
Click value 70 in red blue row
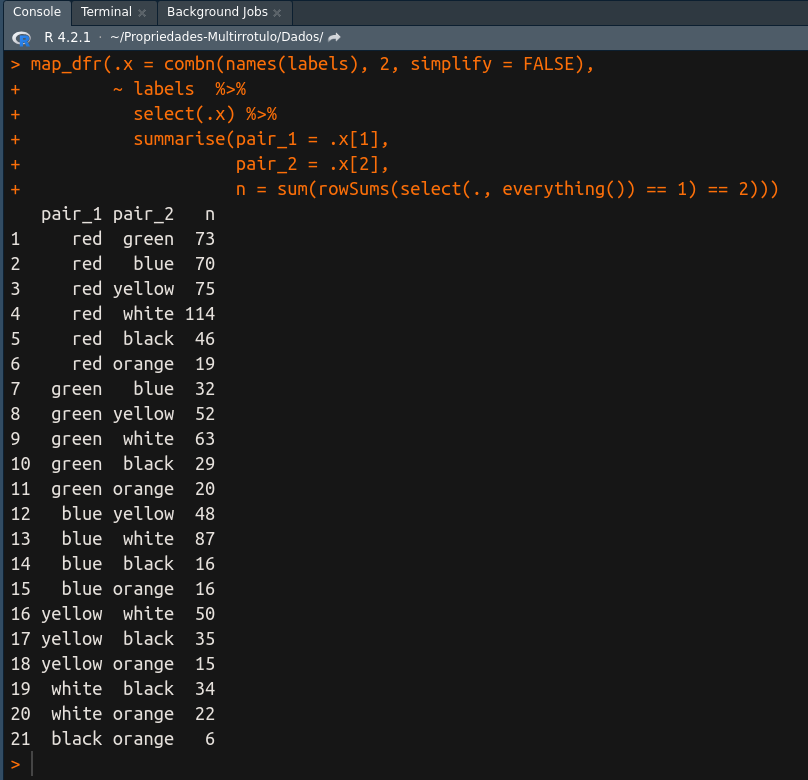pos(205,264)
